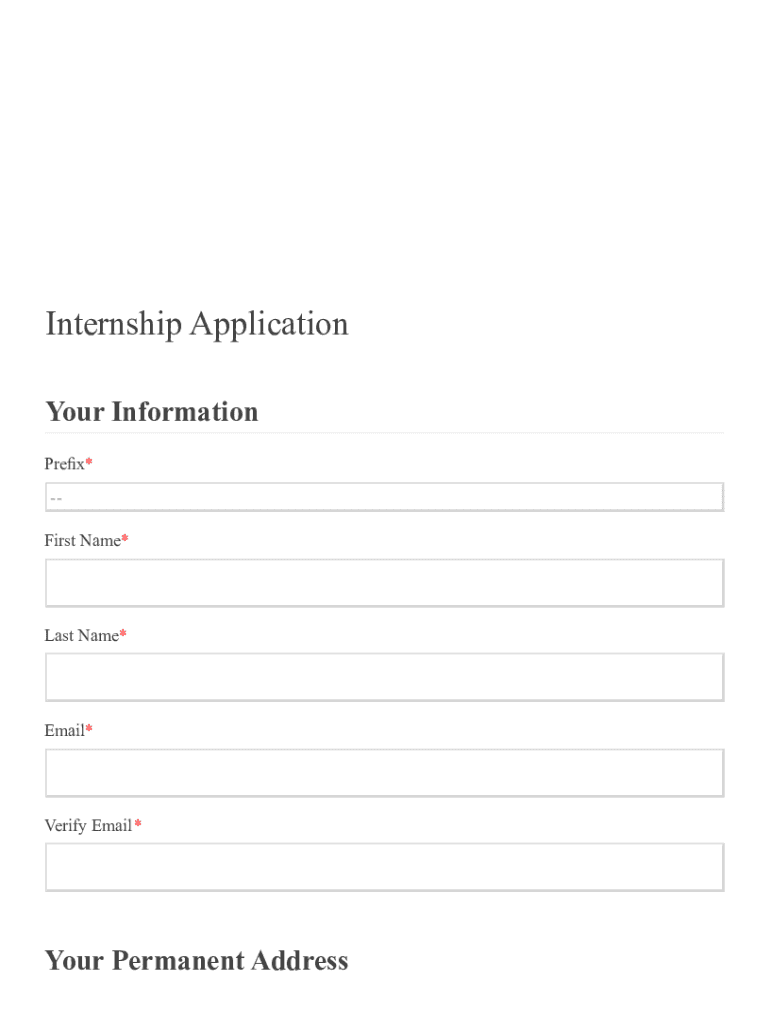The image size is (770, 1024).
Task: Click the First Name text field
Action: point(384,583)
